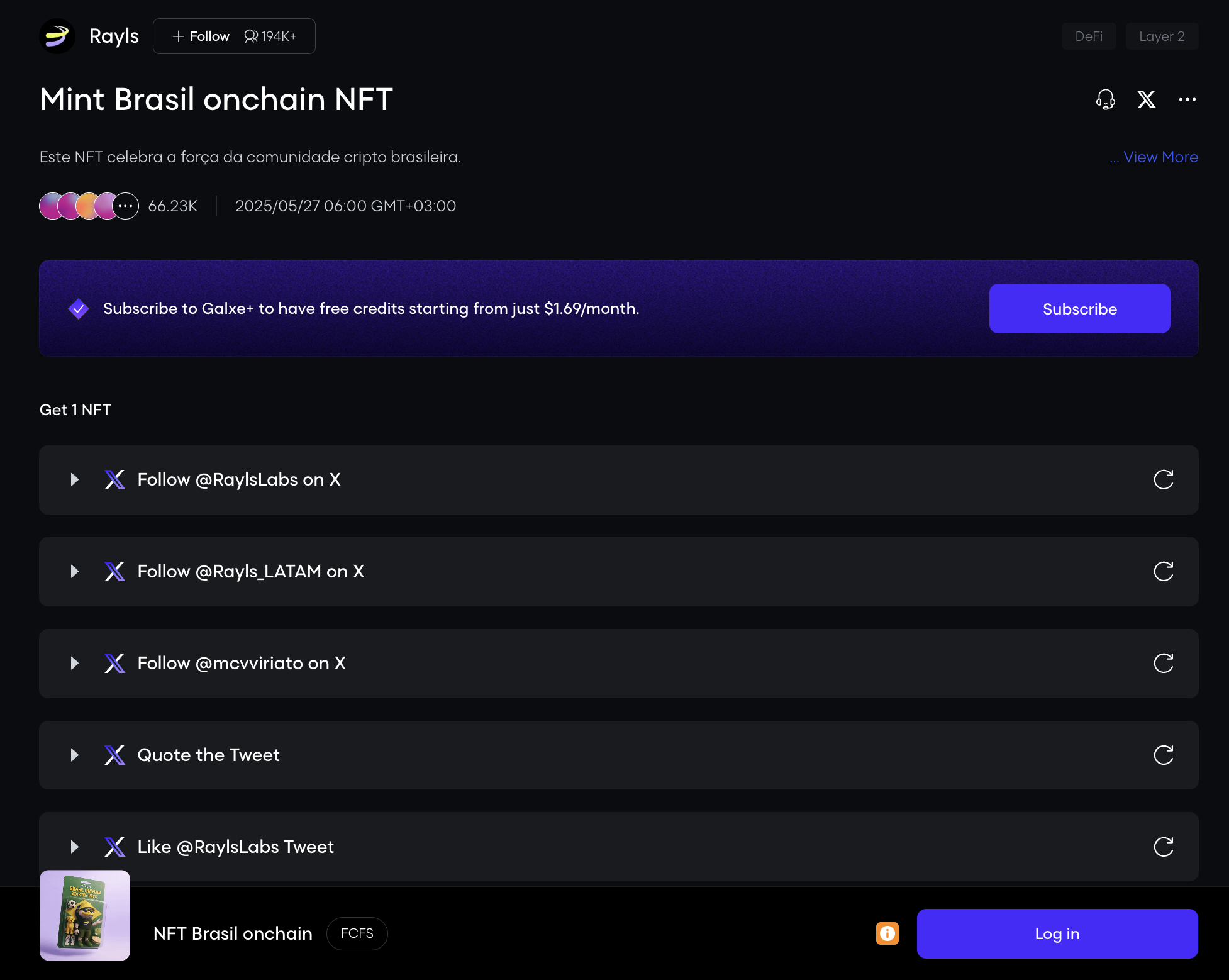
Task: Click the Quote the Tweet text
Action: pyautogui.click(x=208, y=755)
